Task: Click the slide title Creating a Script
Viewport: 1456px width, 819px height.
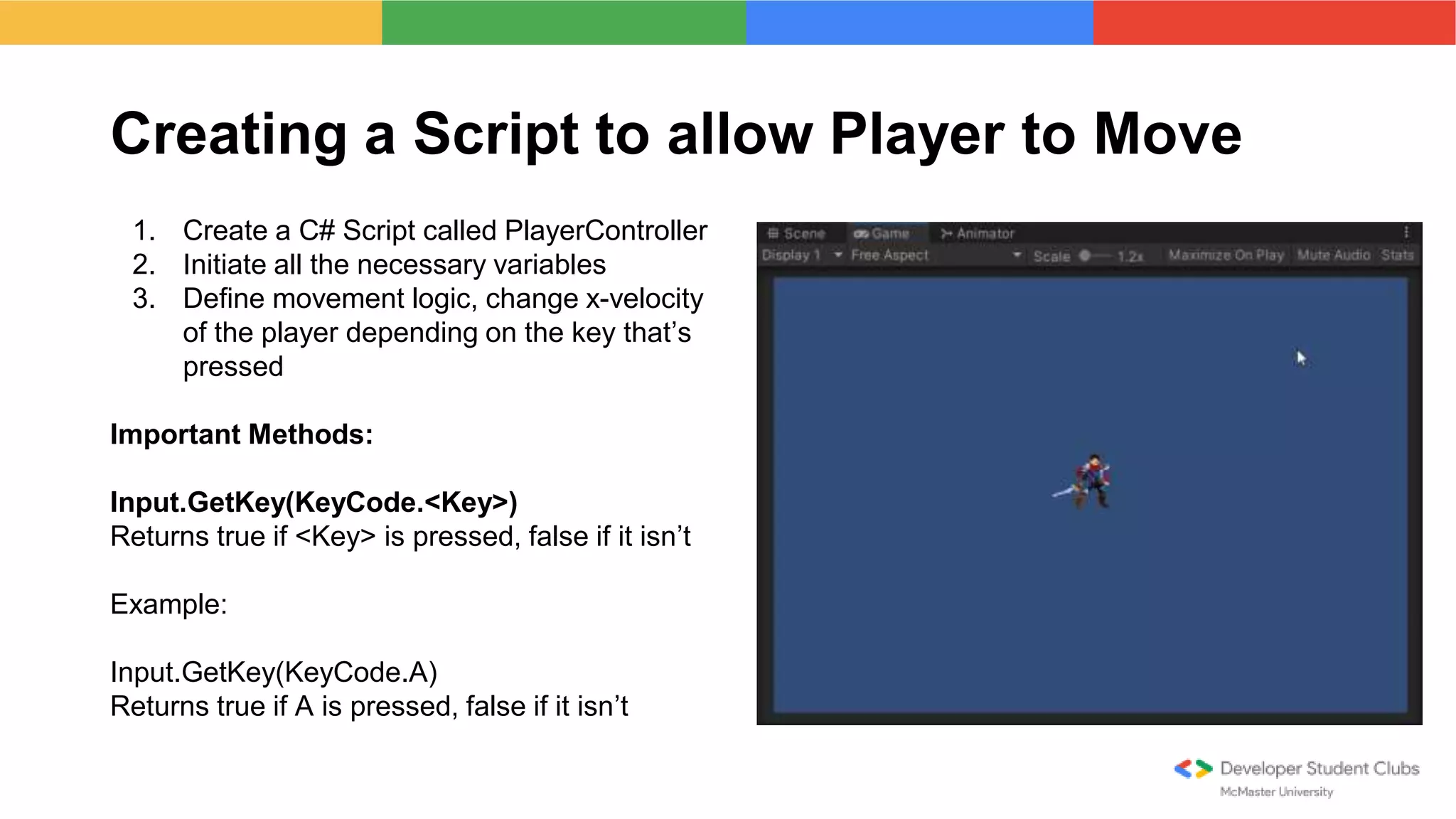Action: point(675,134)
